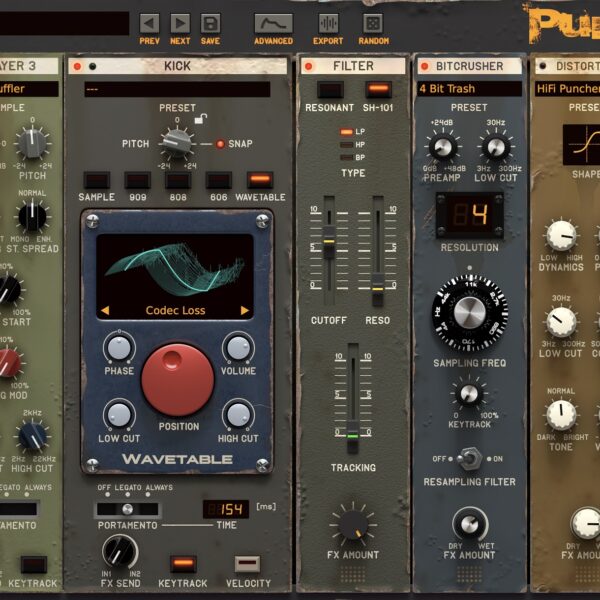Open the HiFi Puncher preset menu
The width and height of the screenshot is (600, 600).
pyautogui.click(x=567, y=89)
